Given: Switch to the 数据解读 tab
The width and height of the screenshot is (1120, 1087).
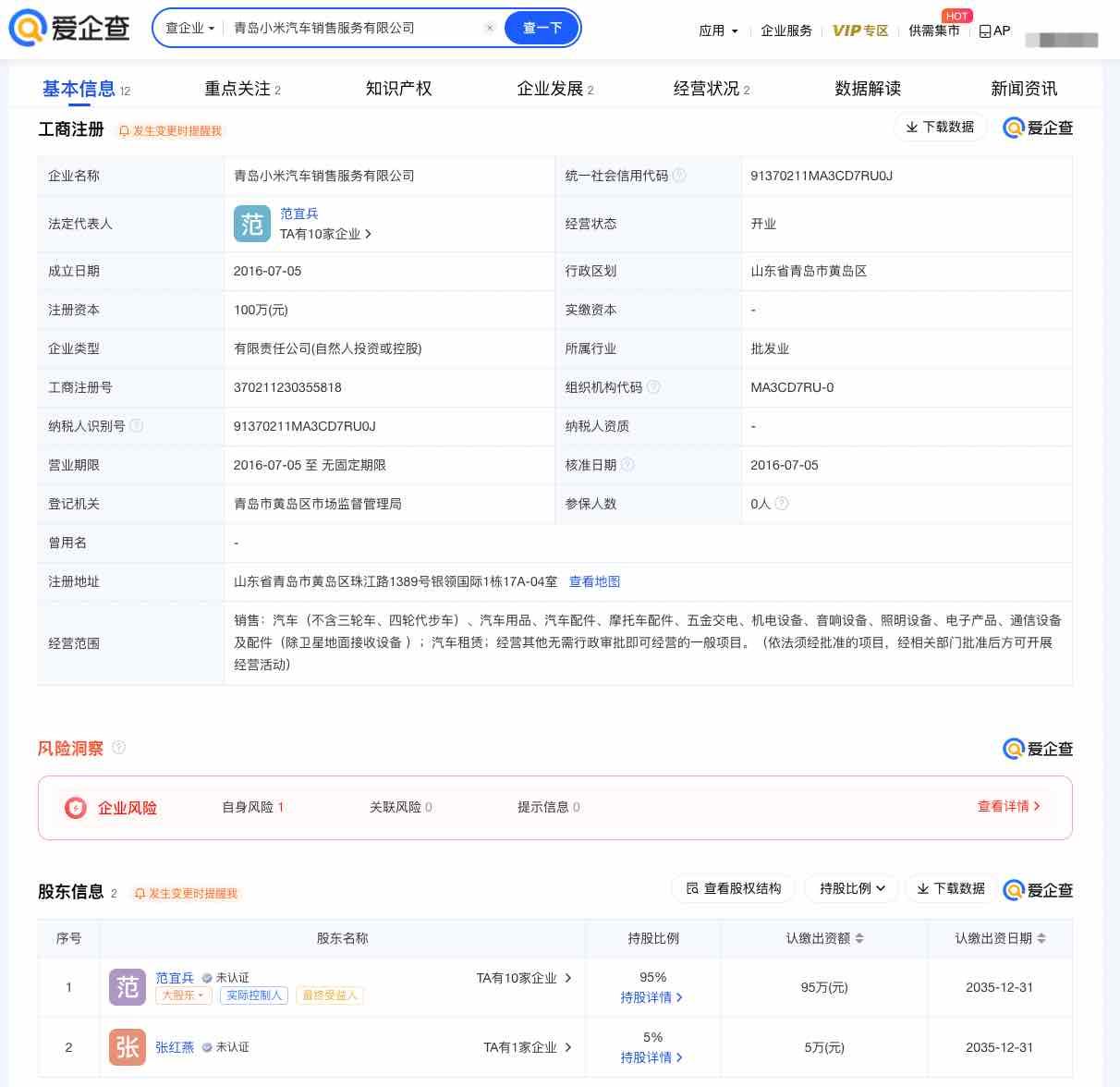Looking at the screenshot, I should point(868,89).
